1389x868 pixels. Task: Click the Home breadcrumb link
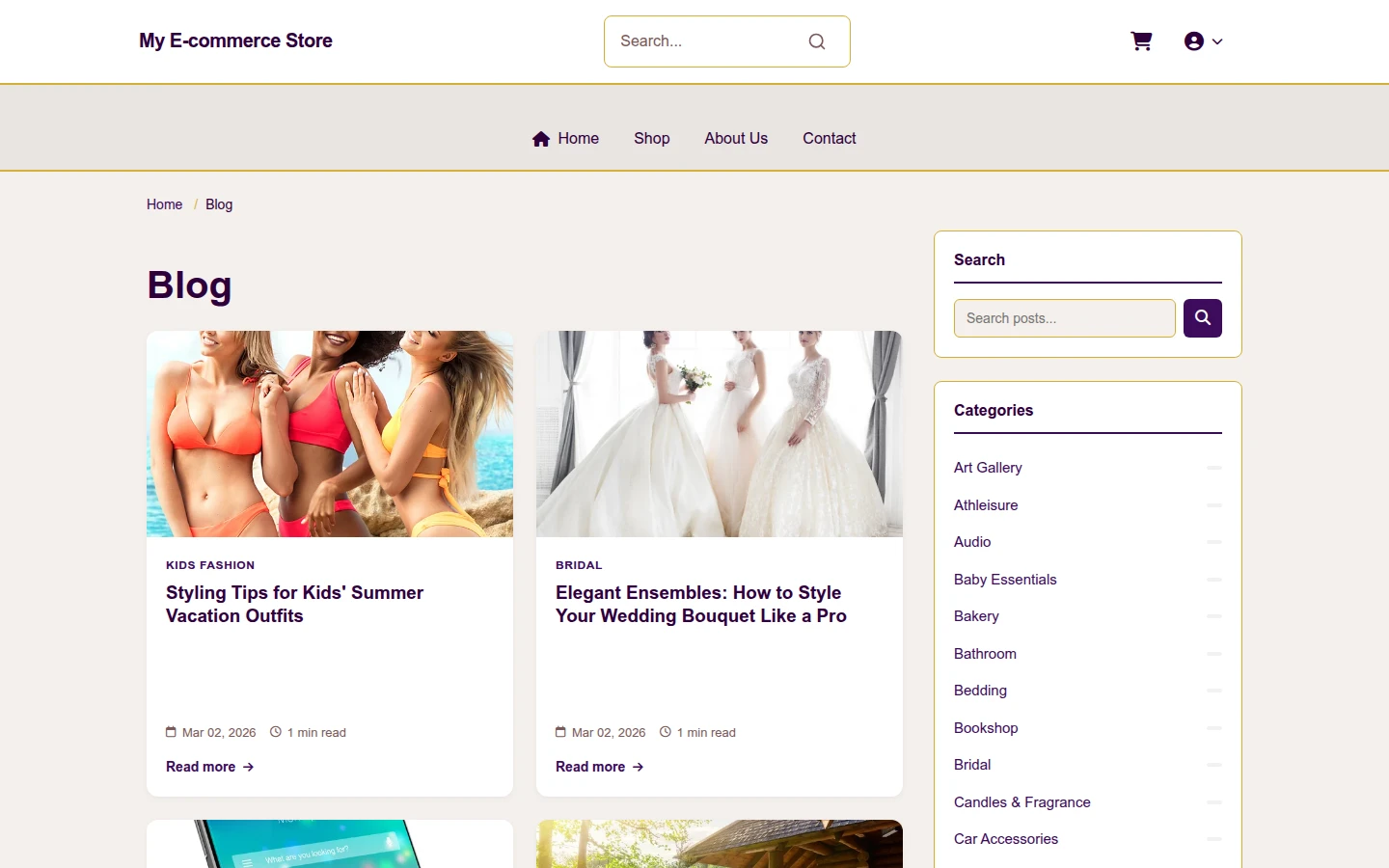point(164,204)
